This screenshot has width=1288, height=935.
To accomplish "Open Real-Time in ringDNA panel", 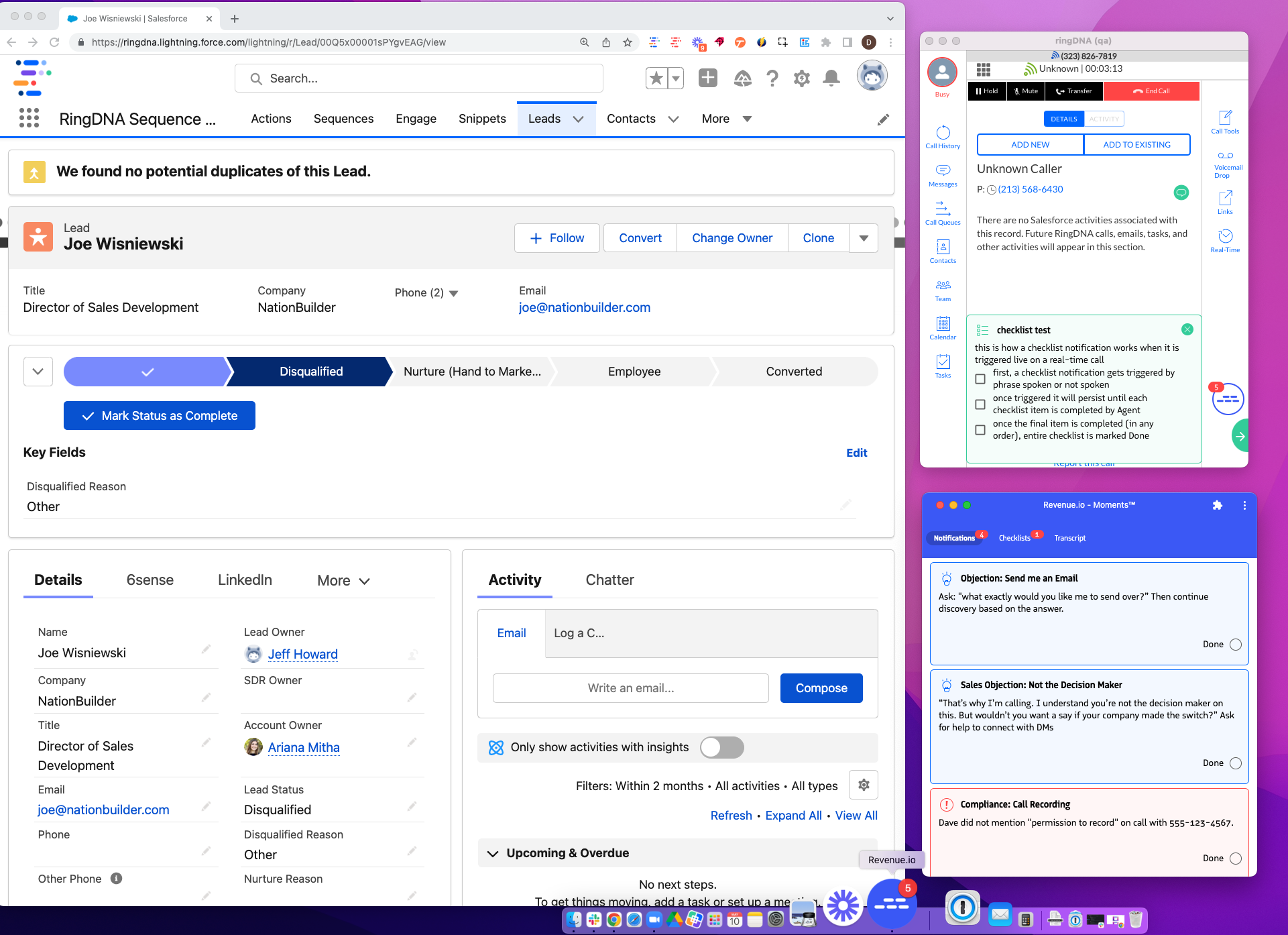I will click(1225, 241).
